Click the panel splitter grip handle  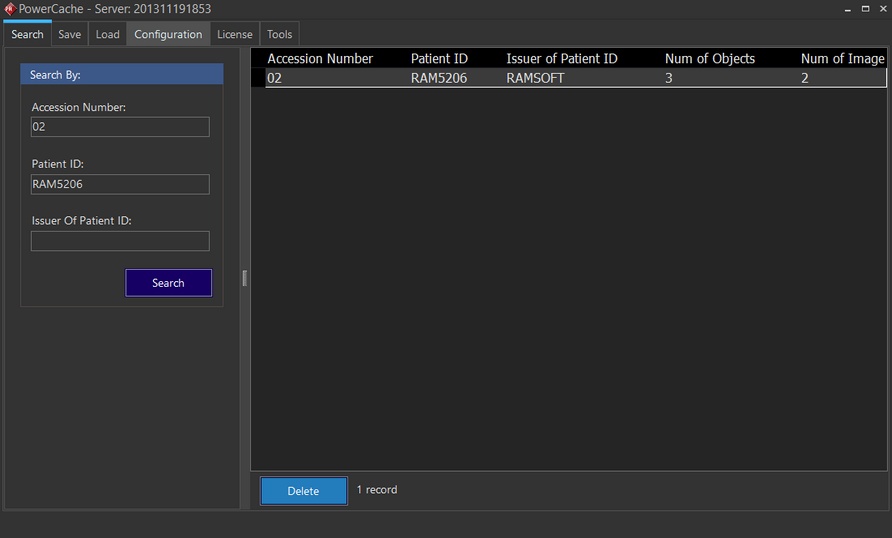244,278
